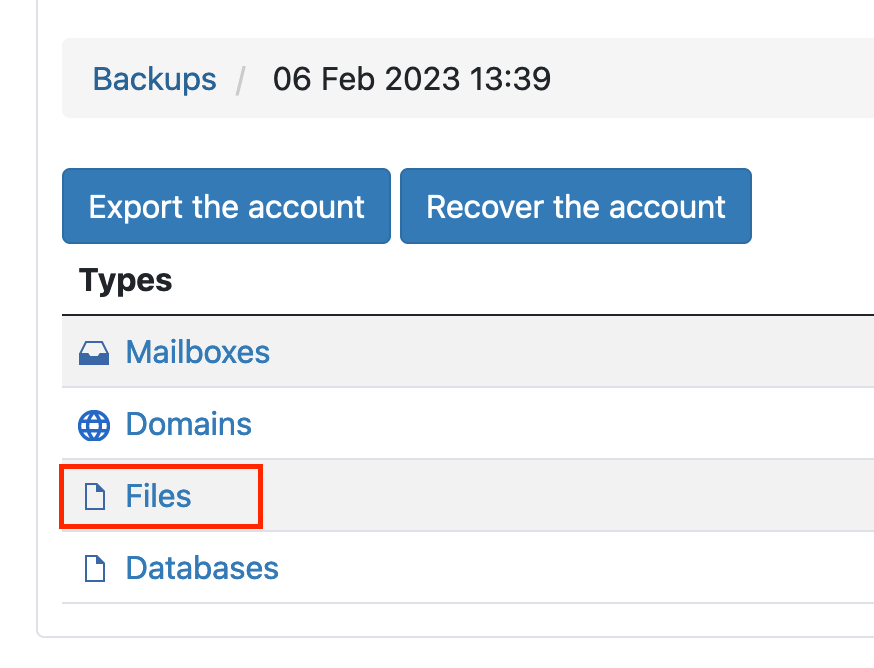Open the Databases backup section
This screenshot has height=668, width=874.
201,568
